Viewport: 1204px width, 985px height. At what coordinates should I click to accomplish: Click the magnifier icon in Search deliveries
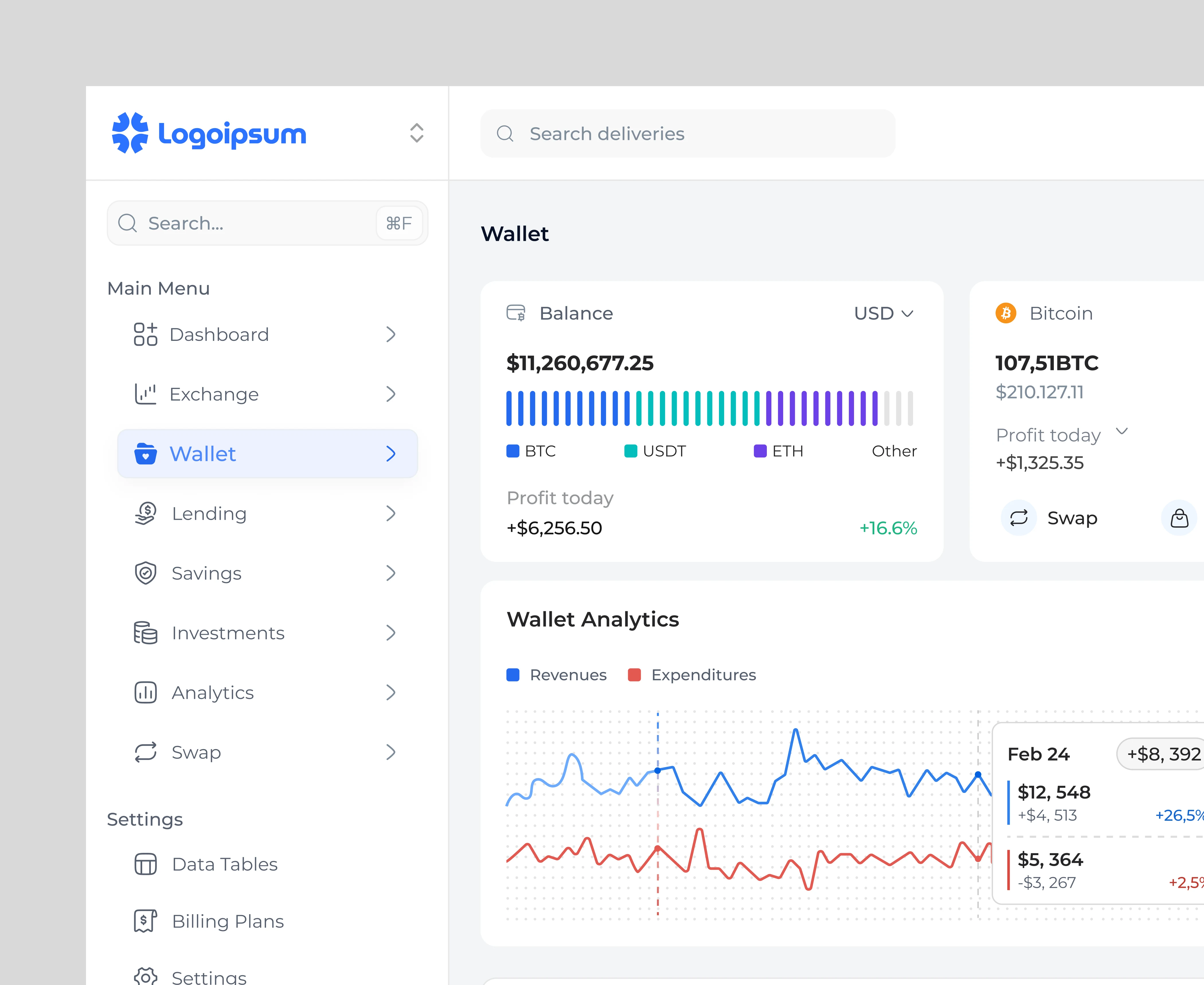(505, 134)
